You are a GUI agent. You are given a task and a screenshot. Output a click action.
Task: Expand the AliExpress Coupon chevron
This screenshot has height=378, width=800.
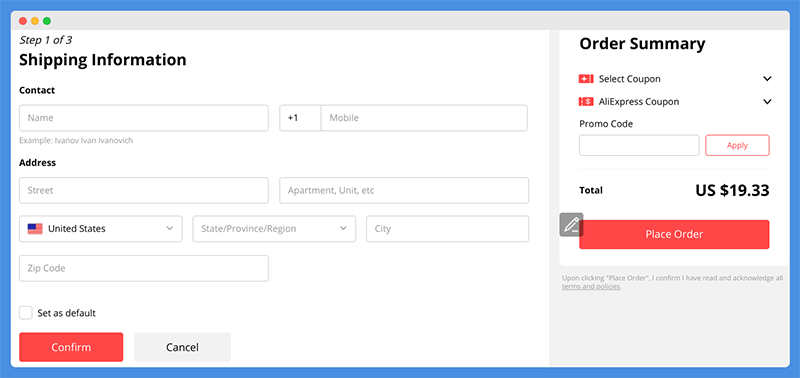coord(767,102)
